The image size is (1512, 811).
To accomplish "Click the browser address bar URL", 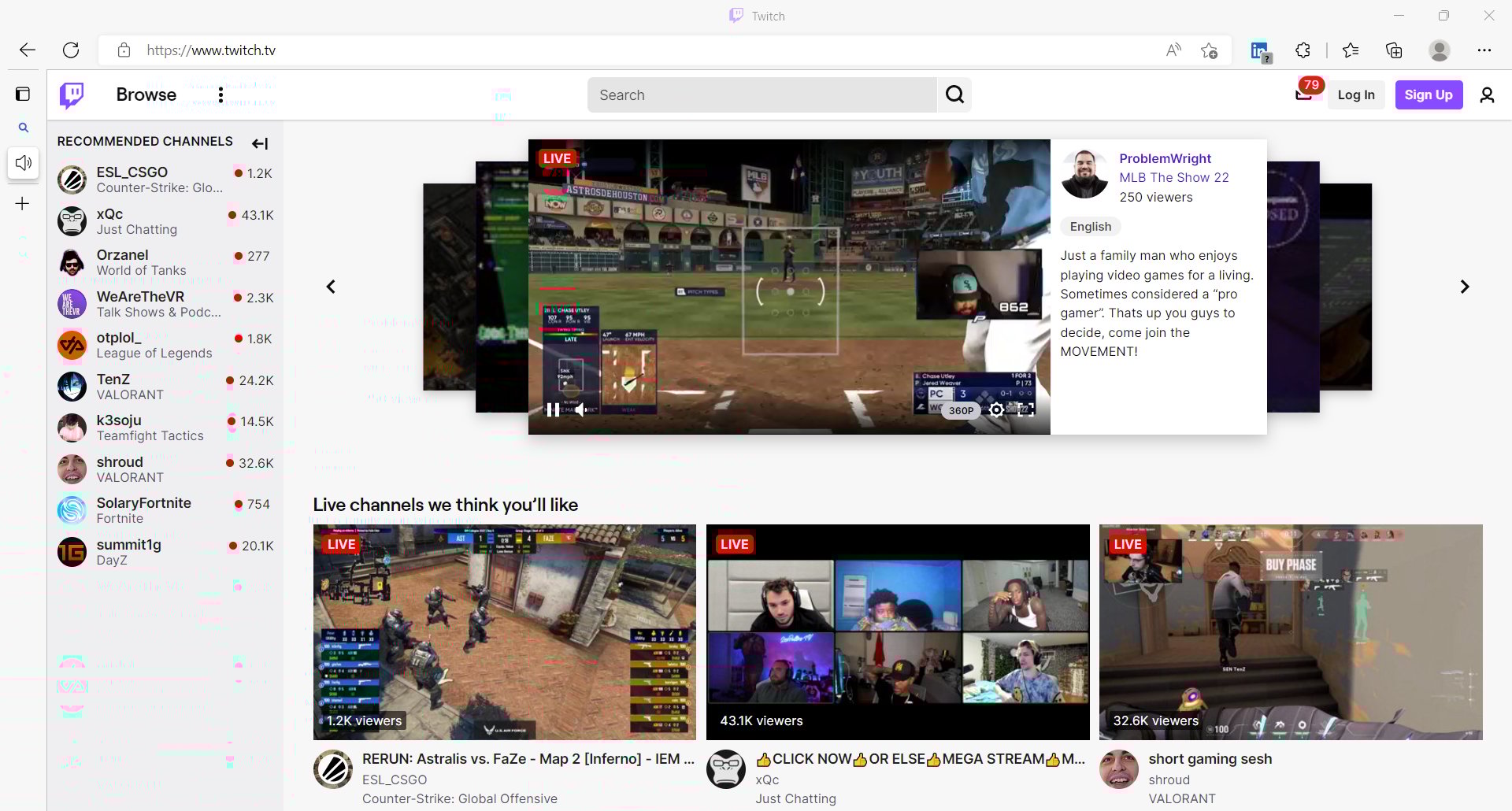I will tap(211, 50).
